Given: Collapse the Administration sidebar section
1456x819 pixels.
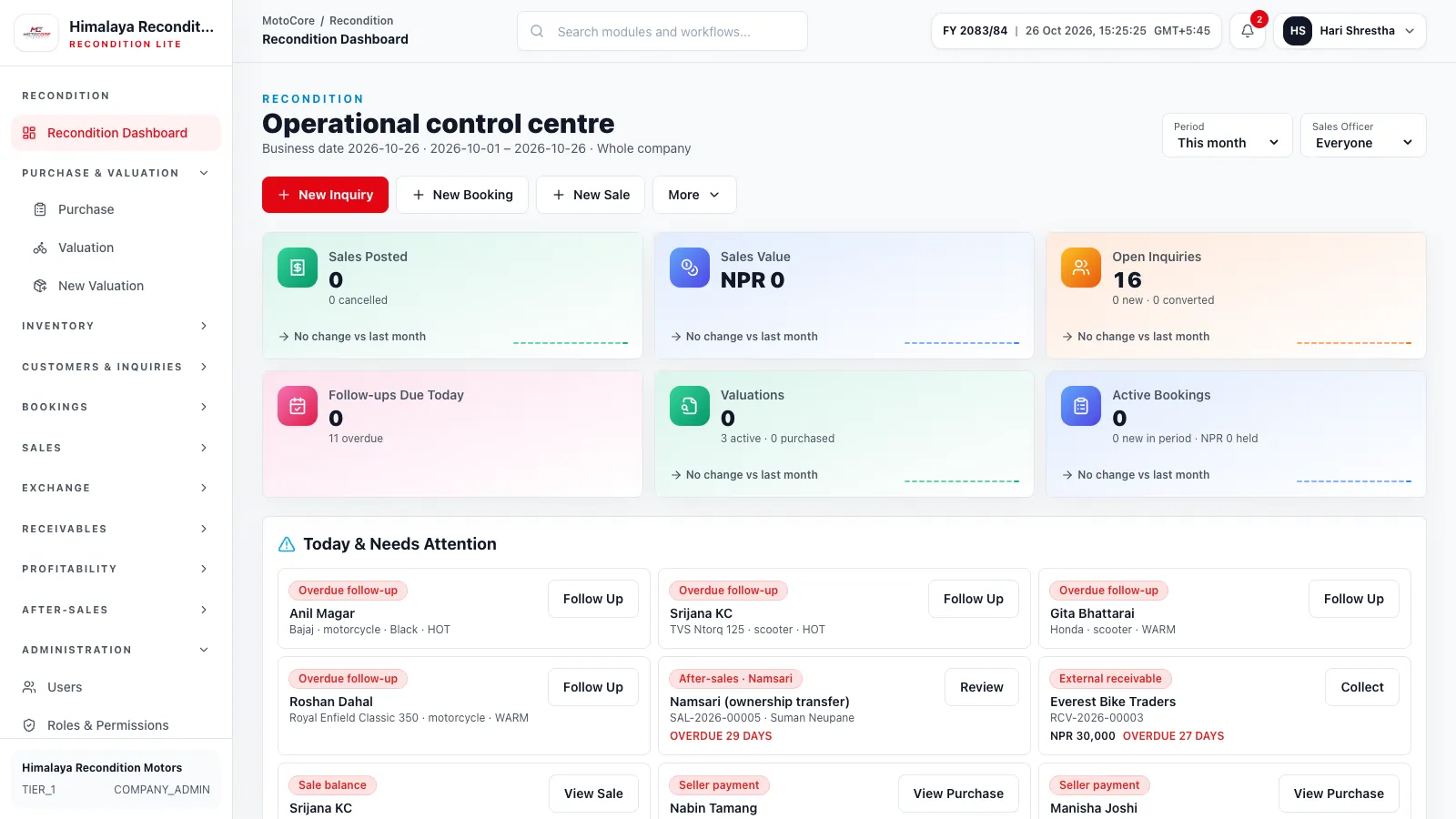Looking at the screenshot, I should pos(116,650).
